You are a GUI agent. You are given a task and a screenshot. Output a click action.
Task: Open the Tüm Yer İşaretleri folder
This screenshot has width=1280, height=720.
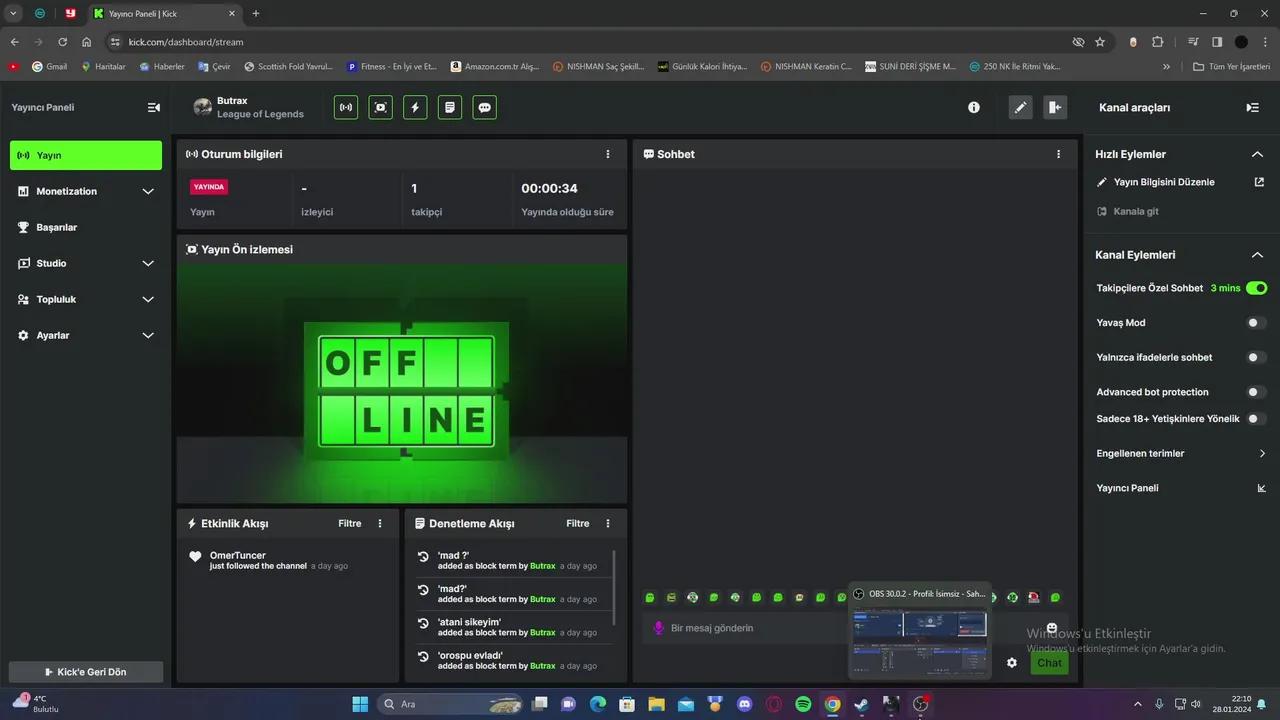[x=1233, y=67]
